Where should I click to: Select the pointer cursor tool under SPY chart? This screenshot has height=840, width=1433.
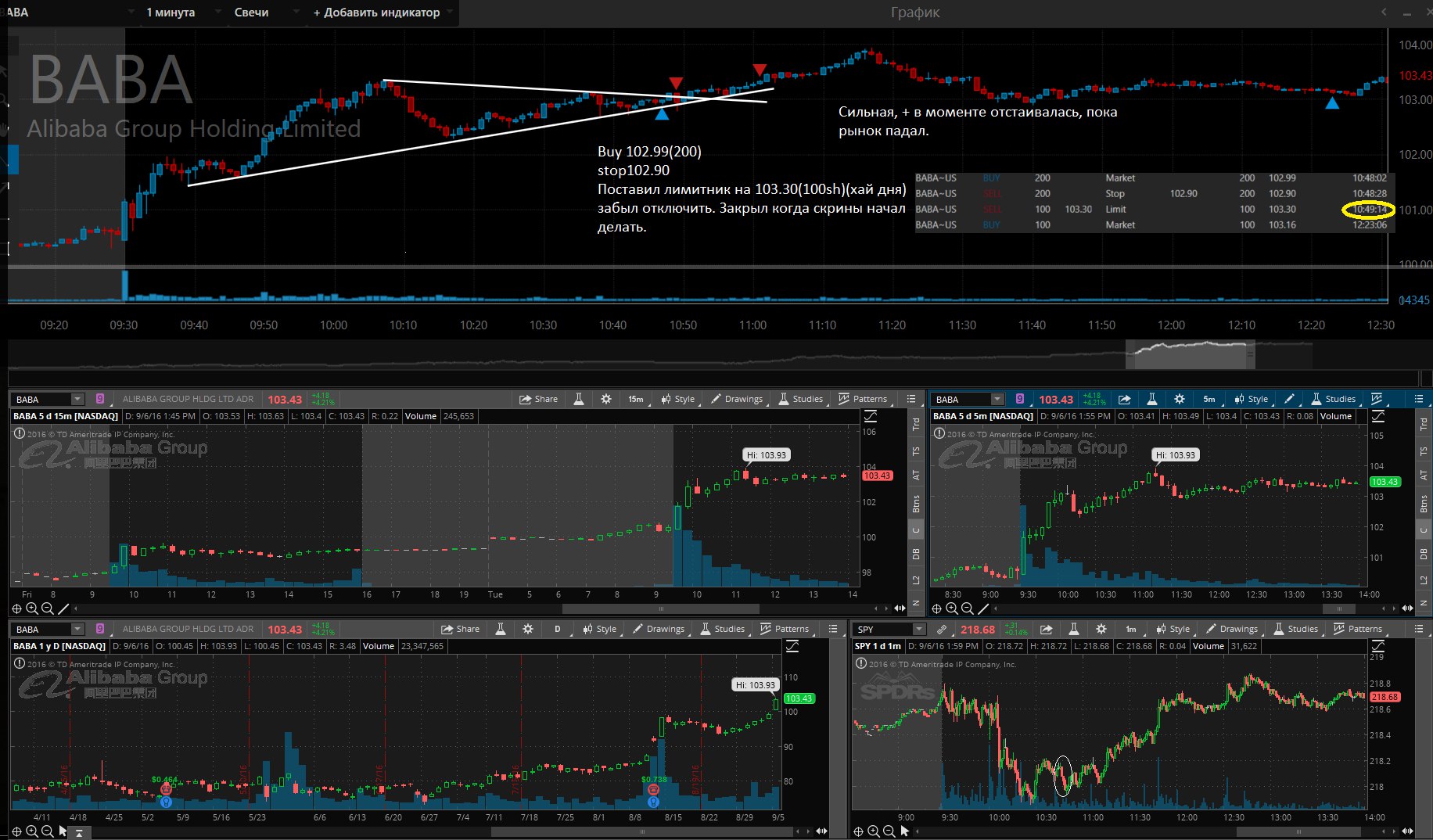pos(905,831)
